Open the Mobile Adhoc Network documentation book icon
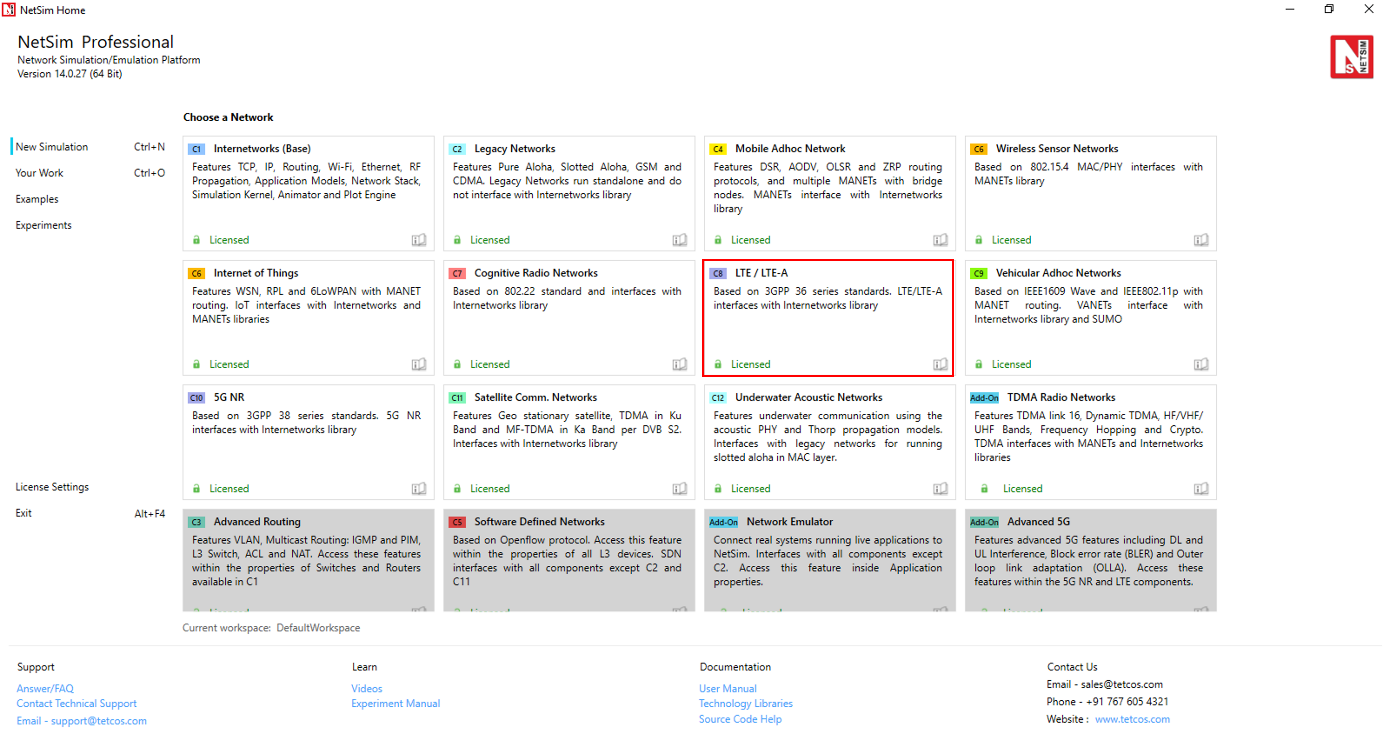The height and width of the screenshot is (734, 1383). (940, 240)
